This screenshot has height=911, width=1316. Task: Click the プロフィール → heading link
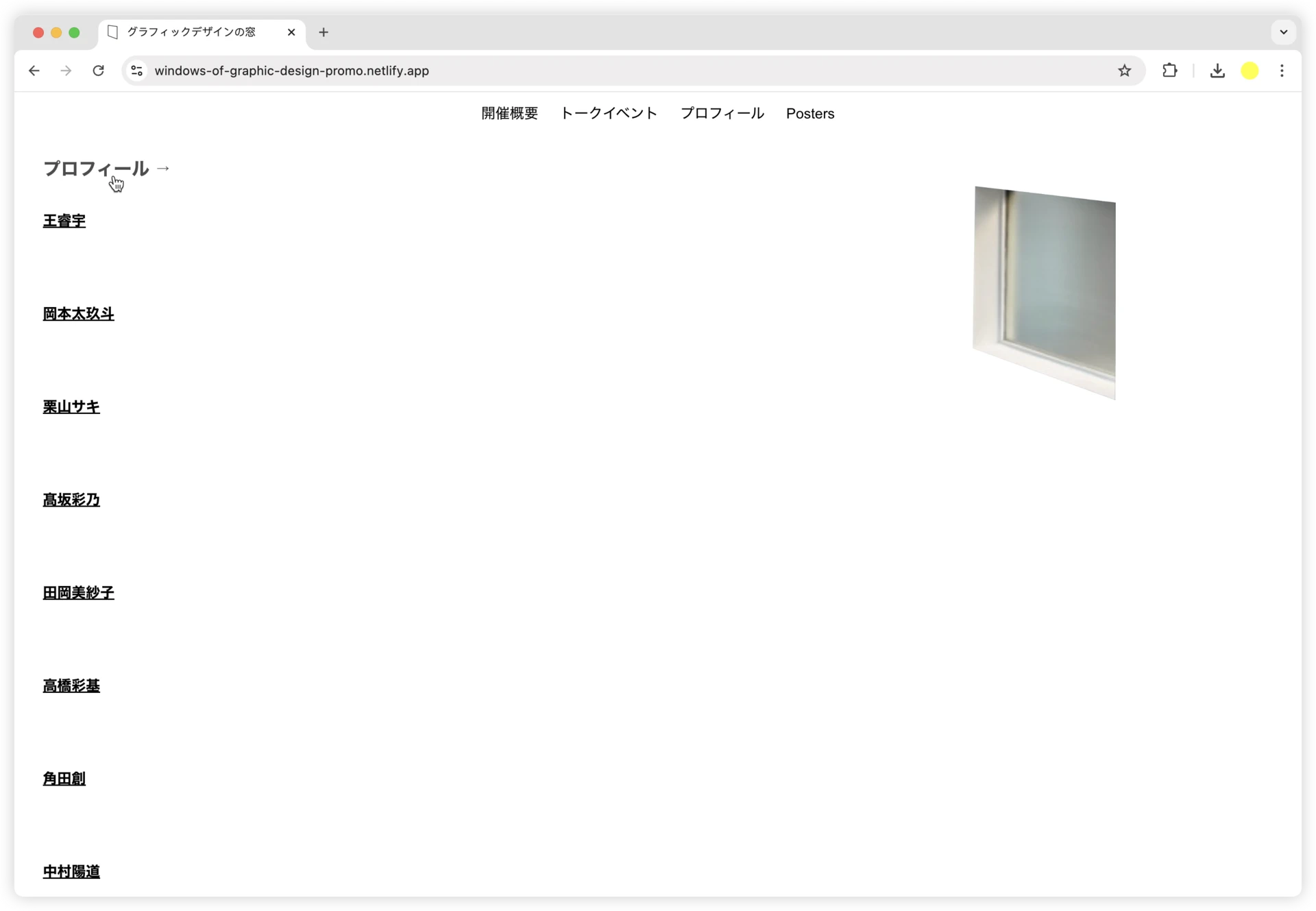point(106,169)
